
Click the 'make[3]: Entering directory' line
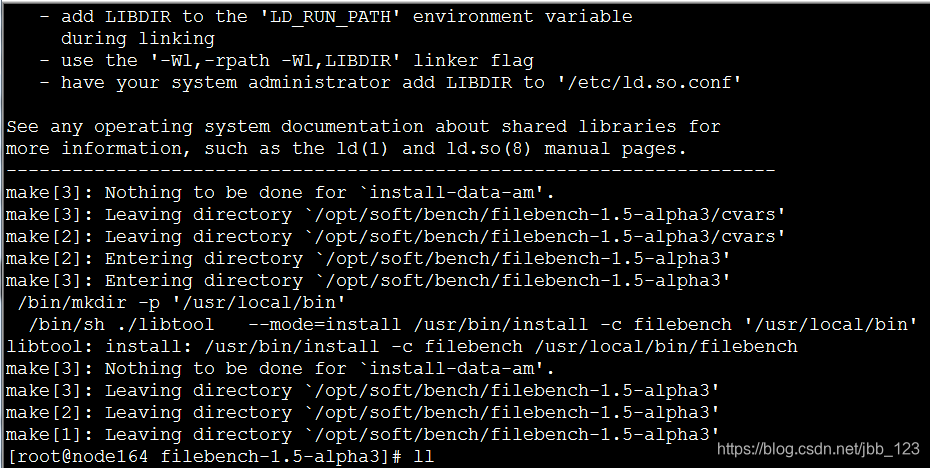368,281
